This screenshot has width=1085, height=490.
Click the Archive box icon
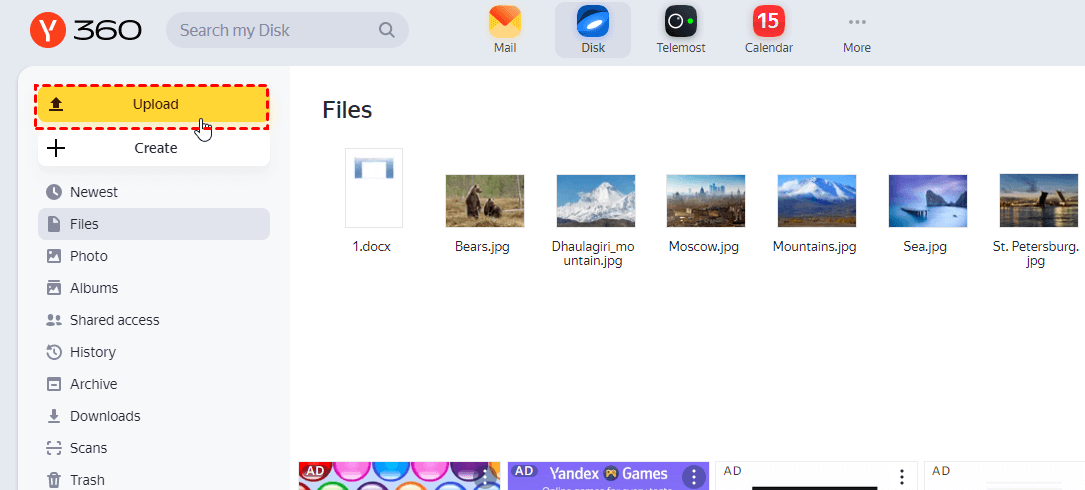click(x=54, y=384)
